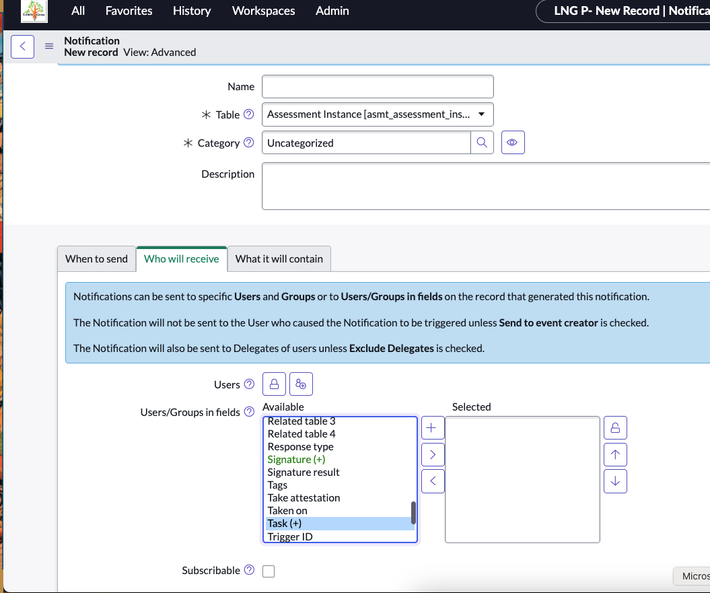Select Trigger ID in Available list
The height and width of the screenshot is (593, 710).
[x=290, y=536]
